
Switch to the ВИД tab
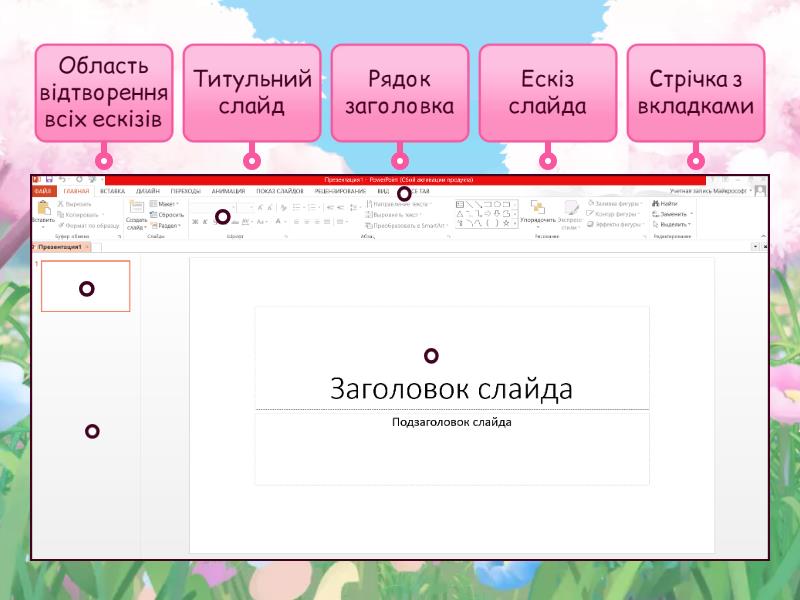pyautogui.click(x=383, y=191)
